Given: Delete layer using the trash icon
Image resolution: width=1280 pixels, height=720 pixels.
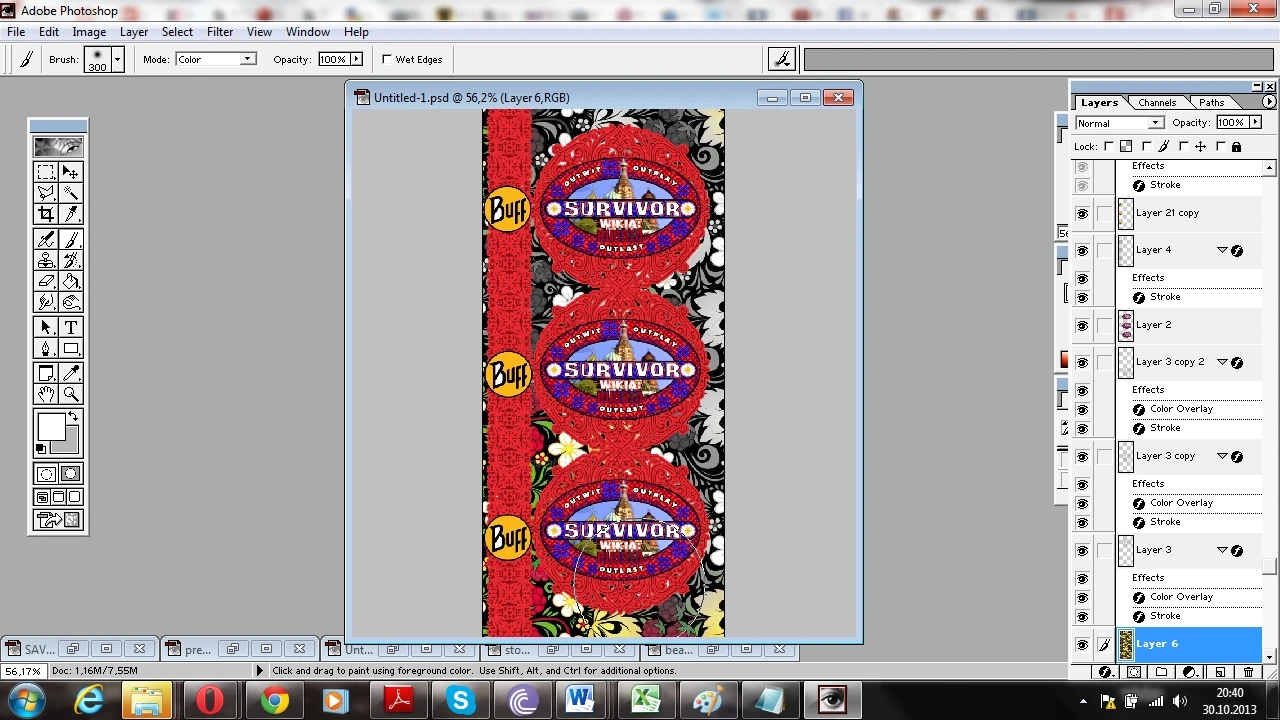Looking at the screenshot, I should point(1248,672).
